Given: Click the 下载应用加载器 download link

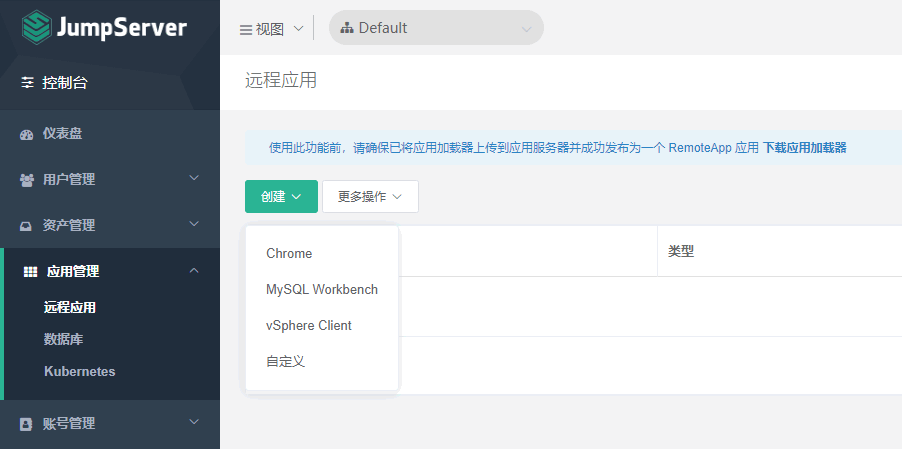Looking at the screenshot, I should click(805, 148).
